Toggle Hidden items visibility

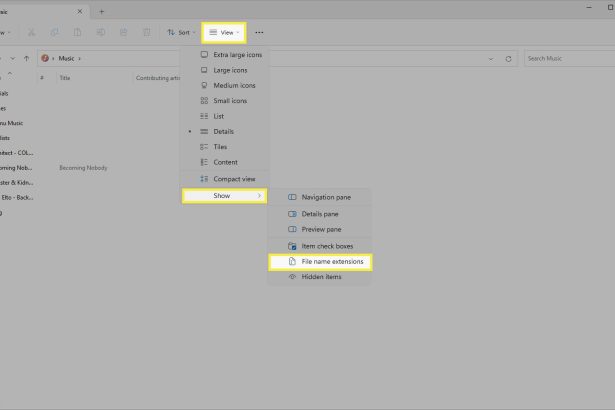[x=320, y=277]
